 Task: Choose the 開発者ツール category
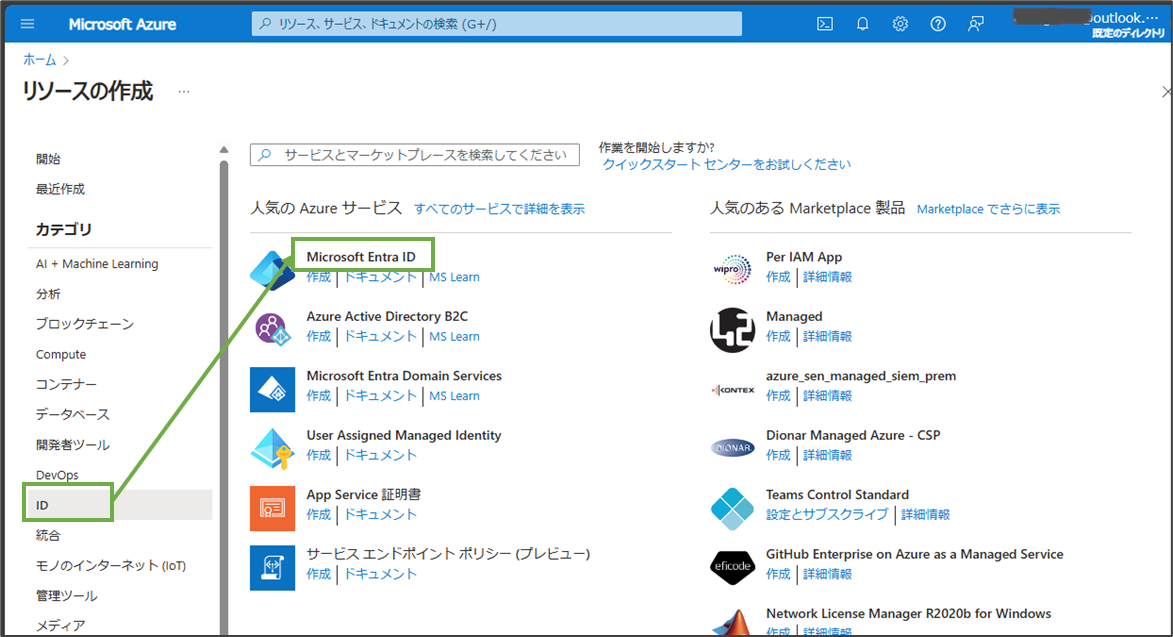tap(73, 445)
